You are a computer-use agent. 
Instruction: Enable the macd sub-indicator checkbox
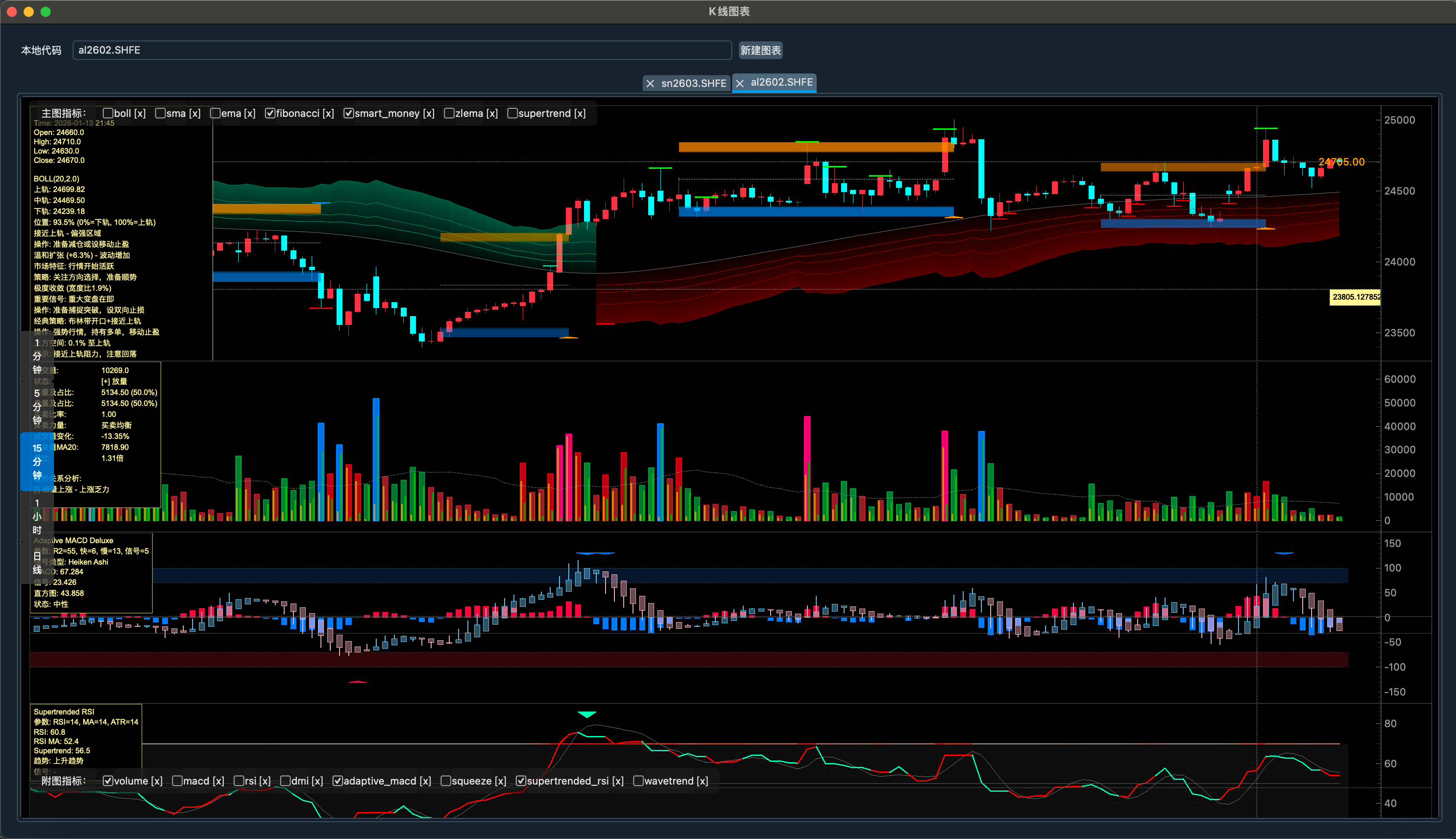(x=177, y=781)
